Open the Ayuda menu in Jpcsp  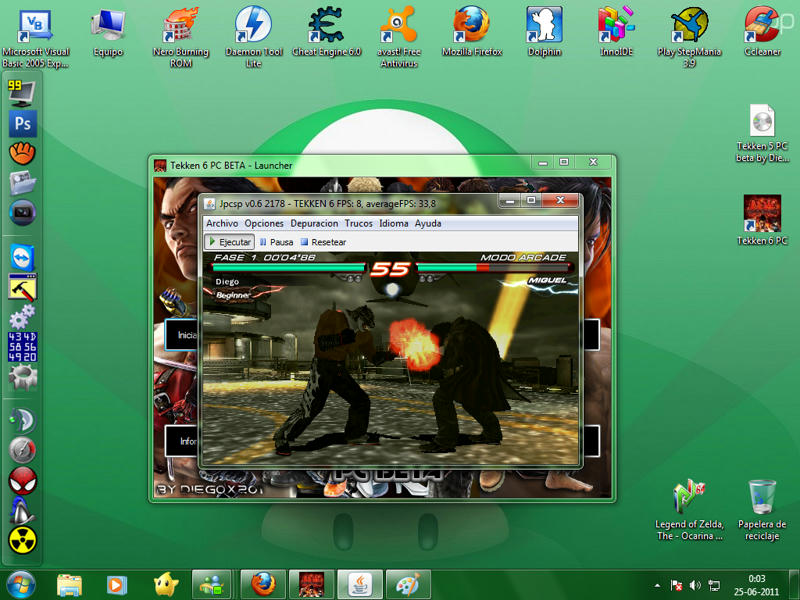coord(428,223)
